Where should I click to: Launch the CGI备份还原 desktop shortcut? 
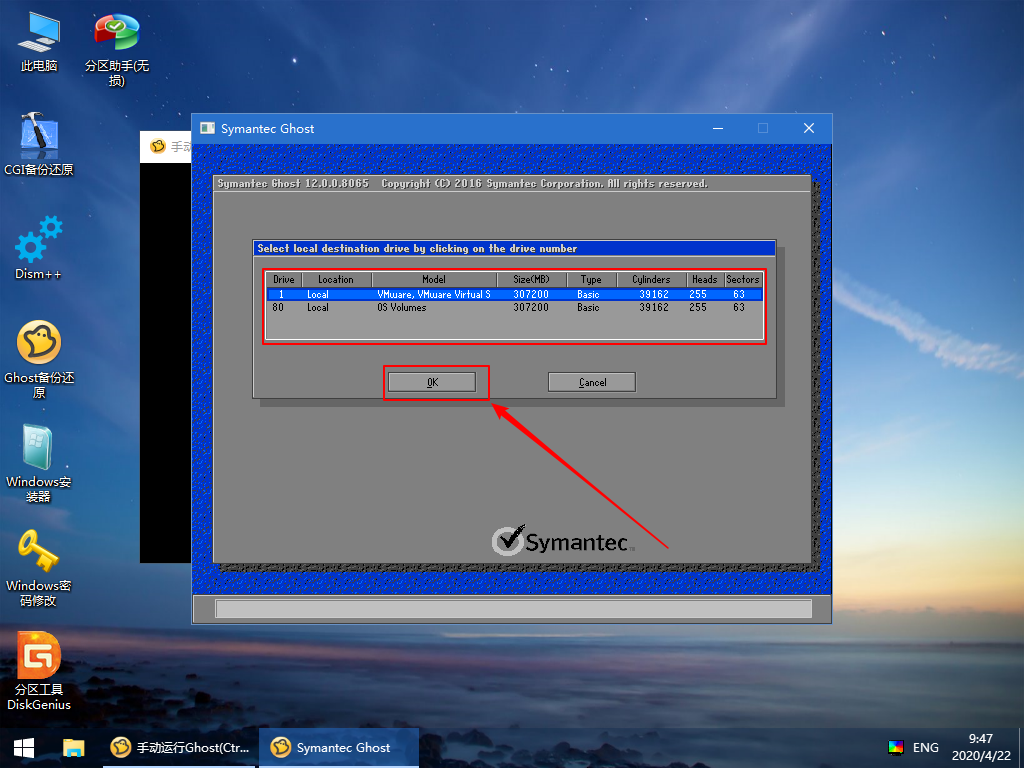tap(39, 145)
